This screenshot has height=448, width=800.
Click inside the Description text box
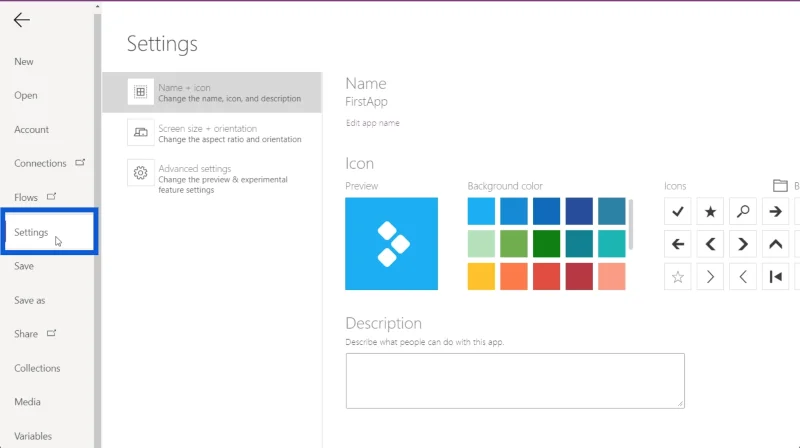tap(515, 381)
